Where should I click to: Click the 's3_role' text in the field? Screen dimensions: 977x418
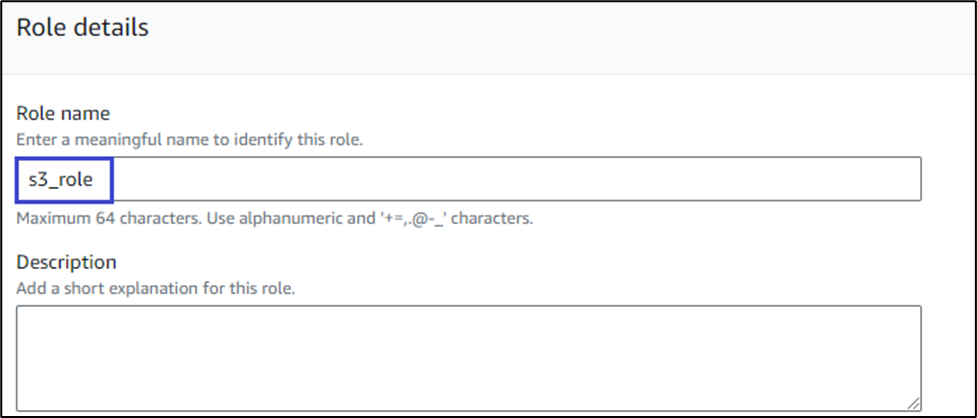pos(60,180)
